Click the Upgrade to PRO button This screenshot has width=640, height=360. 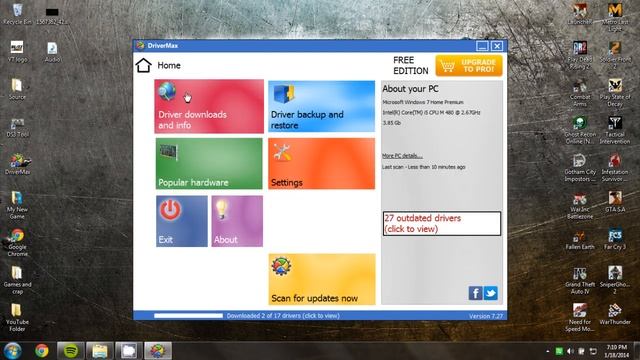click(469, 66)
